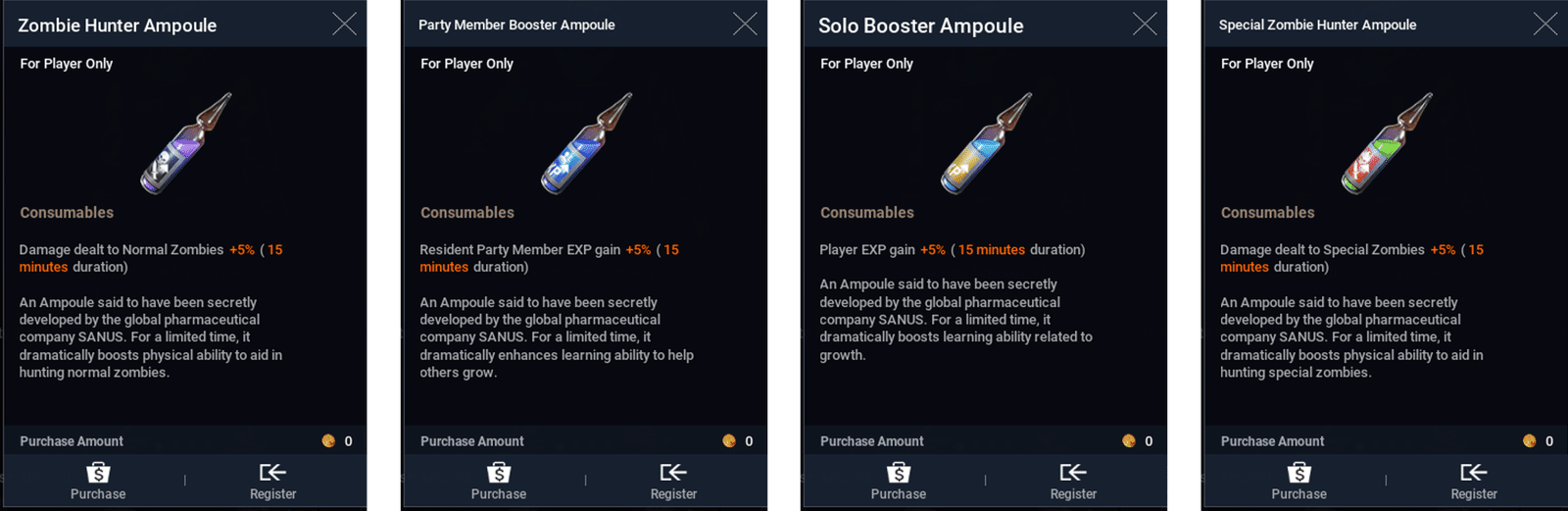Click coin icon beside Zombie Hunter purchase amount
This screenshot has height=511, width=1568.
point(328,441)
